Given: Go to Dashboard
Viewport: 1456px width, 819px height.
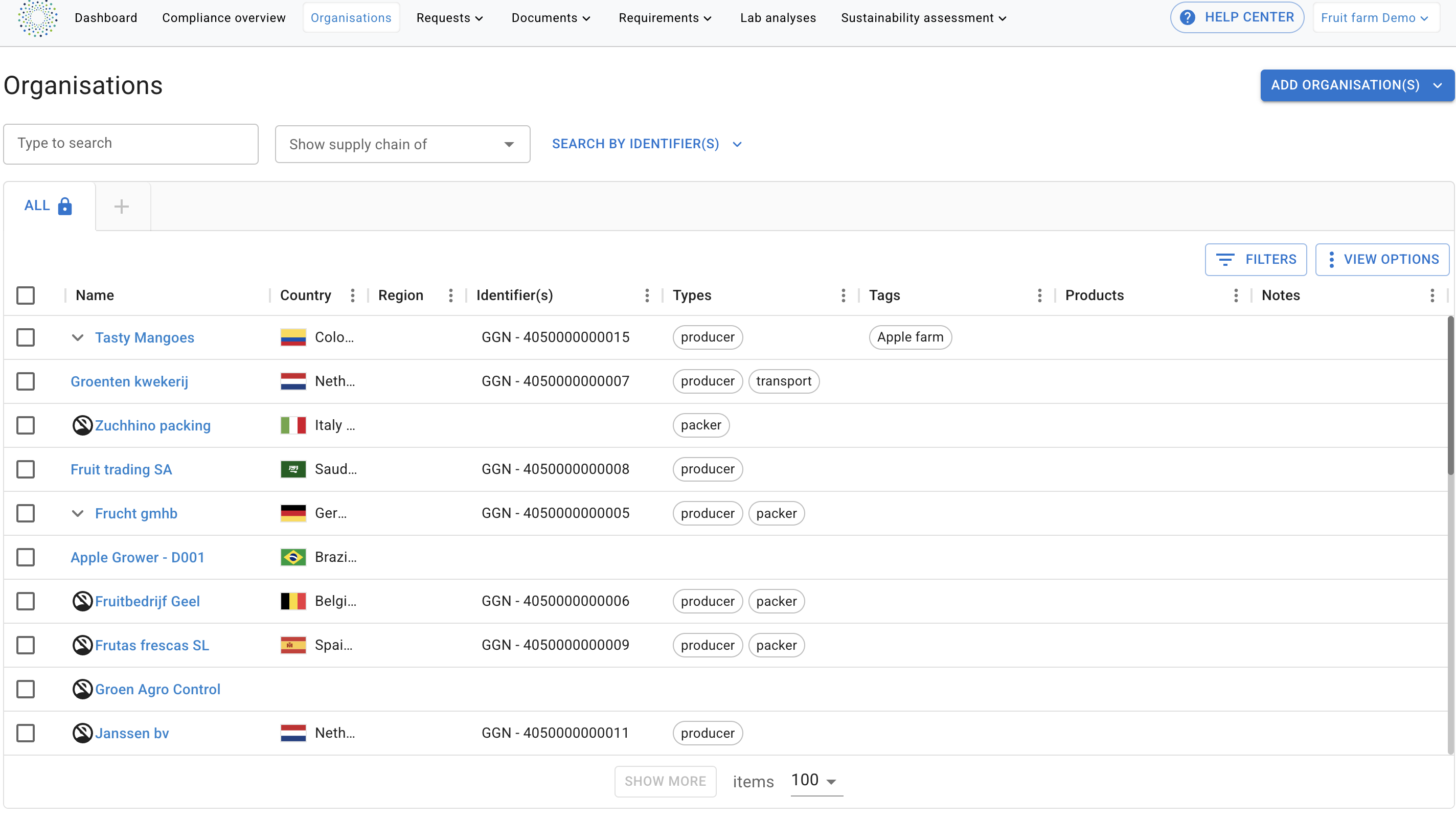Looking at the screenshot, I should coord(106,17).
